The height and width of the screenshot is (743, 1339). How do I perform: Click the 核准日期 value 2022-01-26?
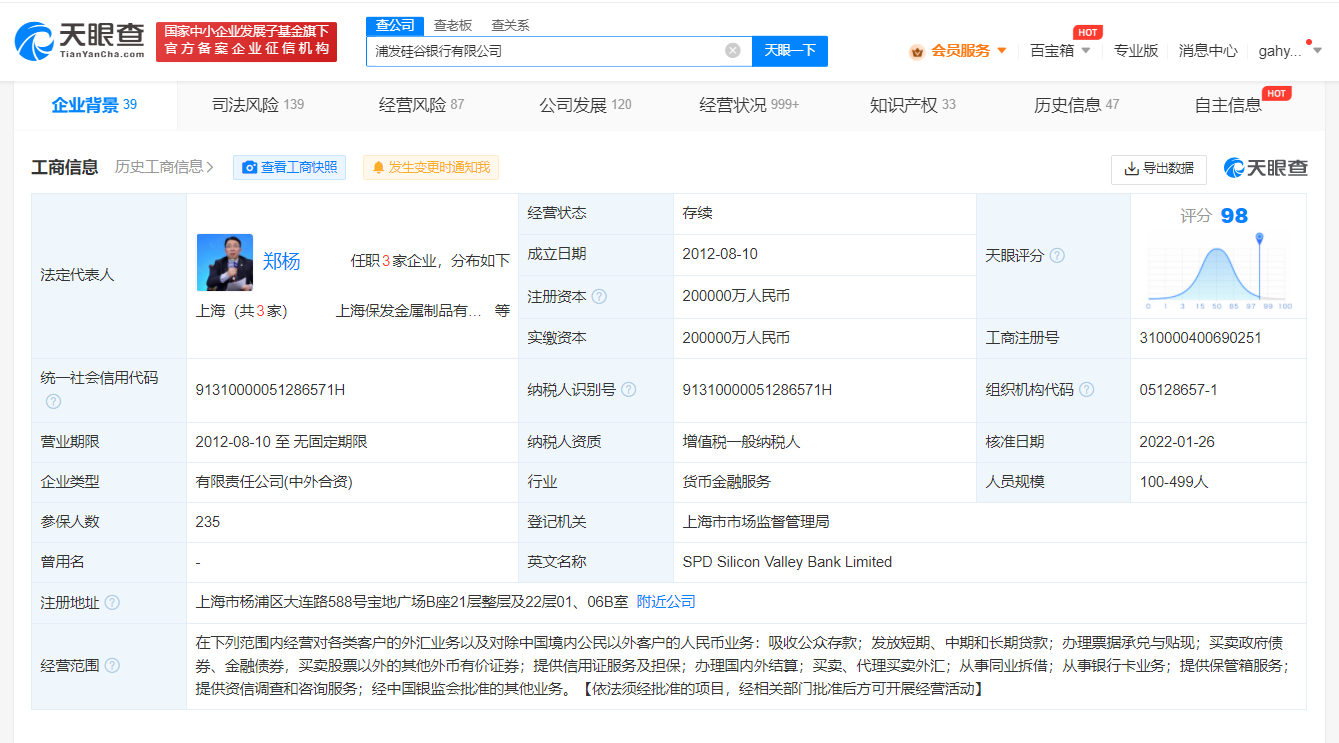tap(1177, 441)
